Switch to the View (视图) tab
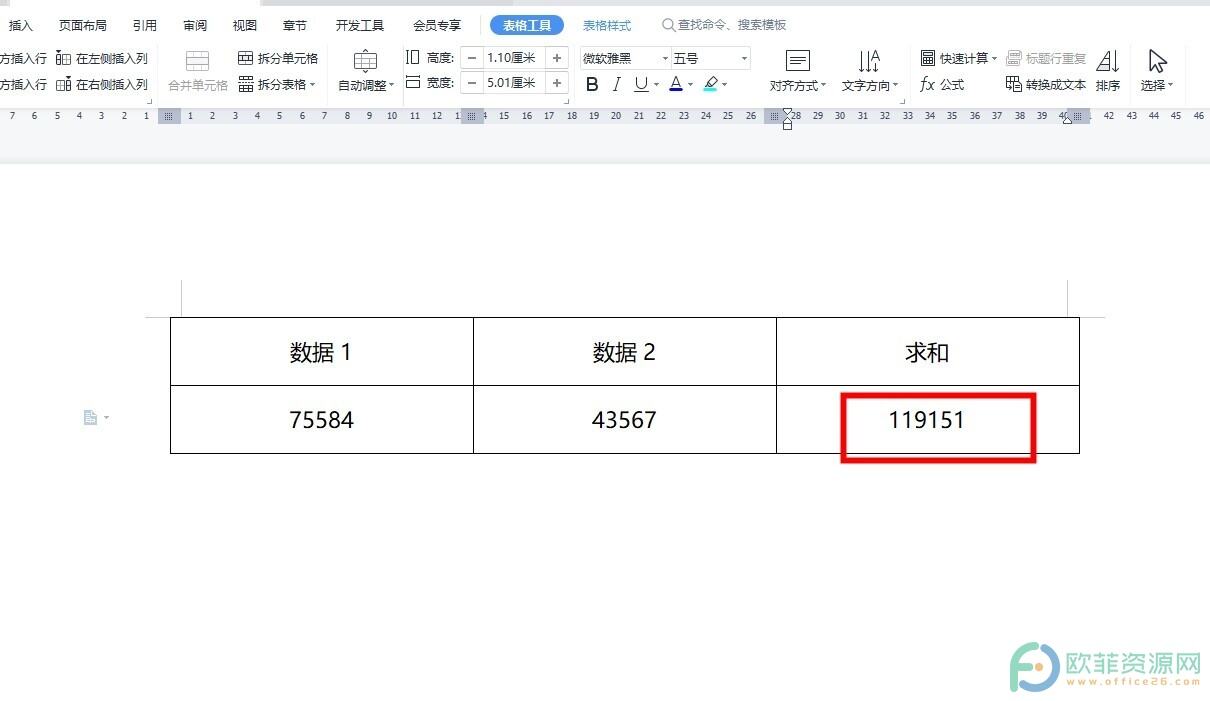 click(245, 25)
